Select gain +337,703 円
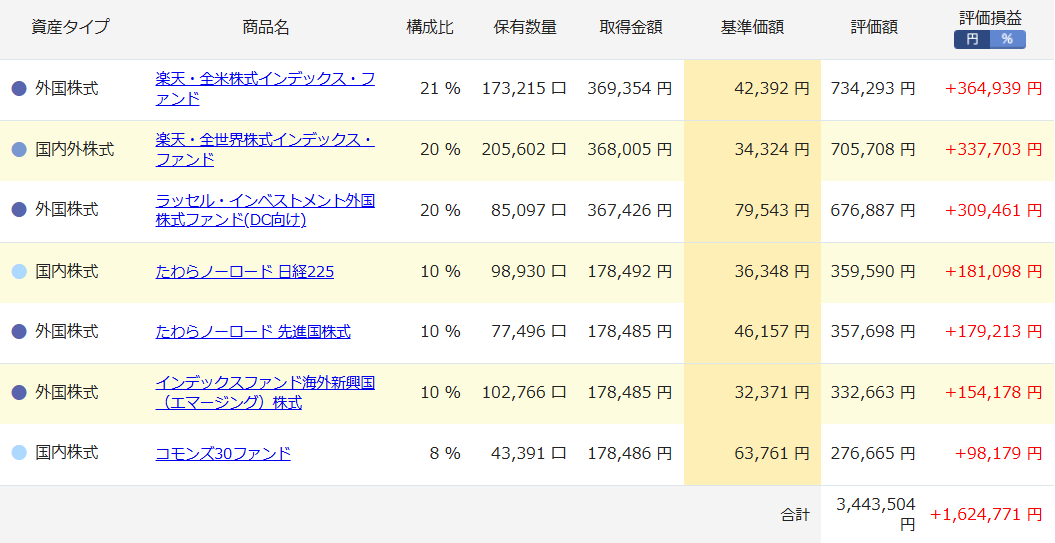The height and width of the screenshot is (543, 1055). click(x=994, y=149)
